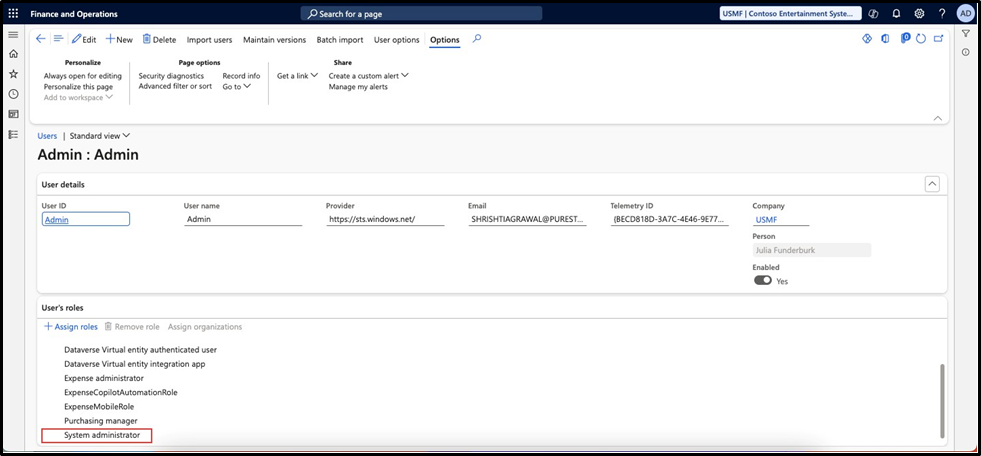Click the USMF company link field
981x456 pixels.
click(x=781, y=220)
